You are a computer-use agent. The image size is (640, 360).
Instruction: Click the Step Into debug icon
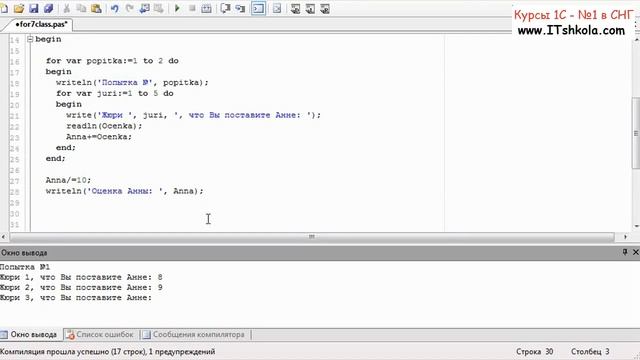click(240, 9)
